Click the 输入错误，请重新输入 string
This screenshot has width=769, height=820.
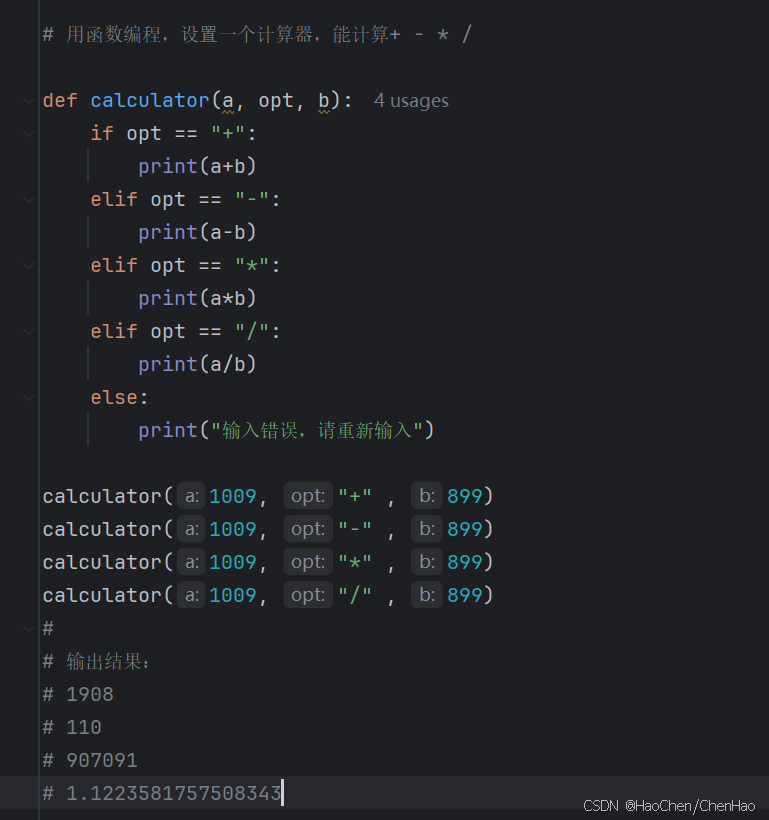pyautogui.click(x=317, y=430)
